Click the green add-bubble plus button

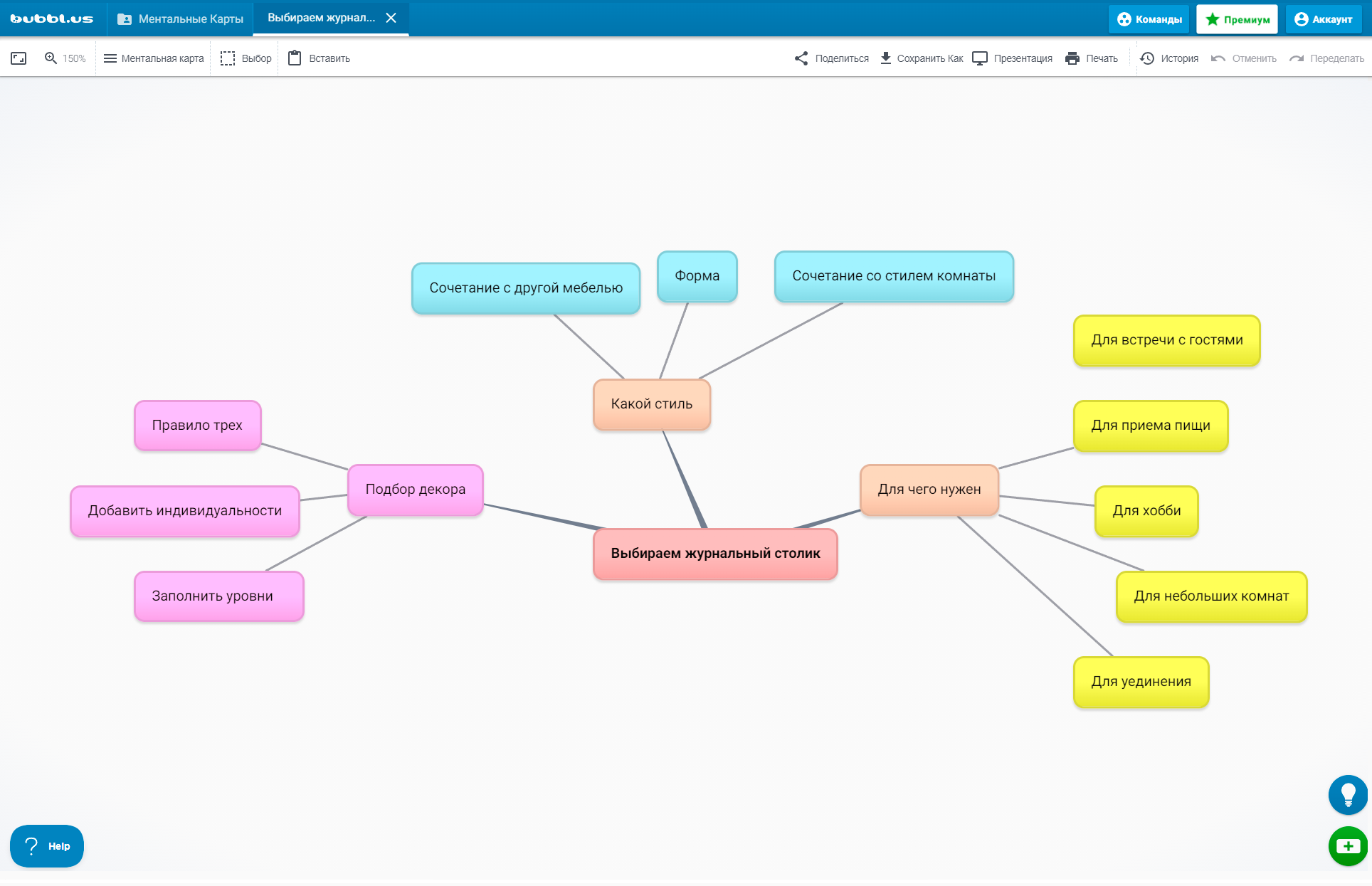pos(1348,846)
